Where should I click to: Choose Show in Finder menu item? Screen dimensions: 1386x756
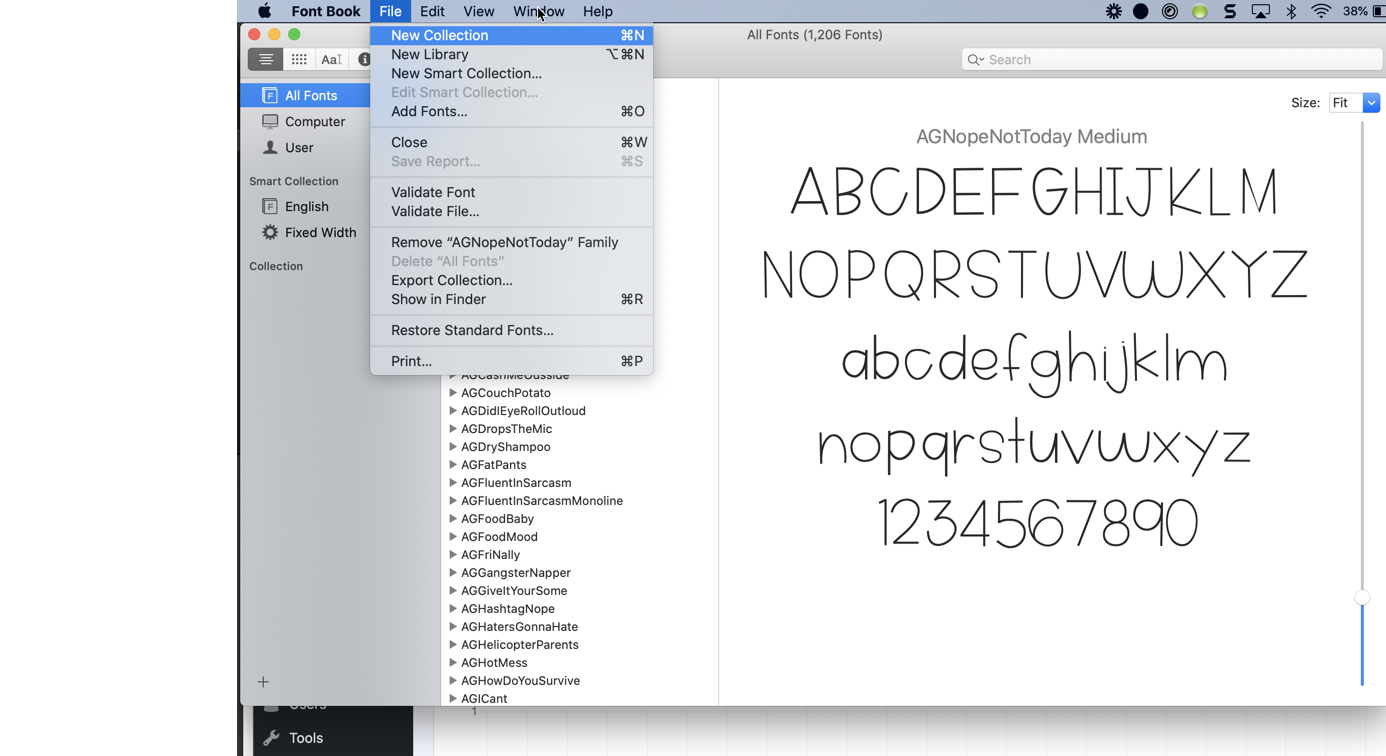coord(511,299)
